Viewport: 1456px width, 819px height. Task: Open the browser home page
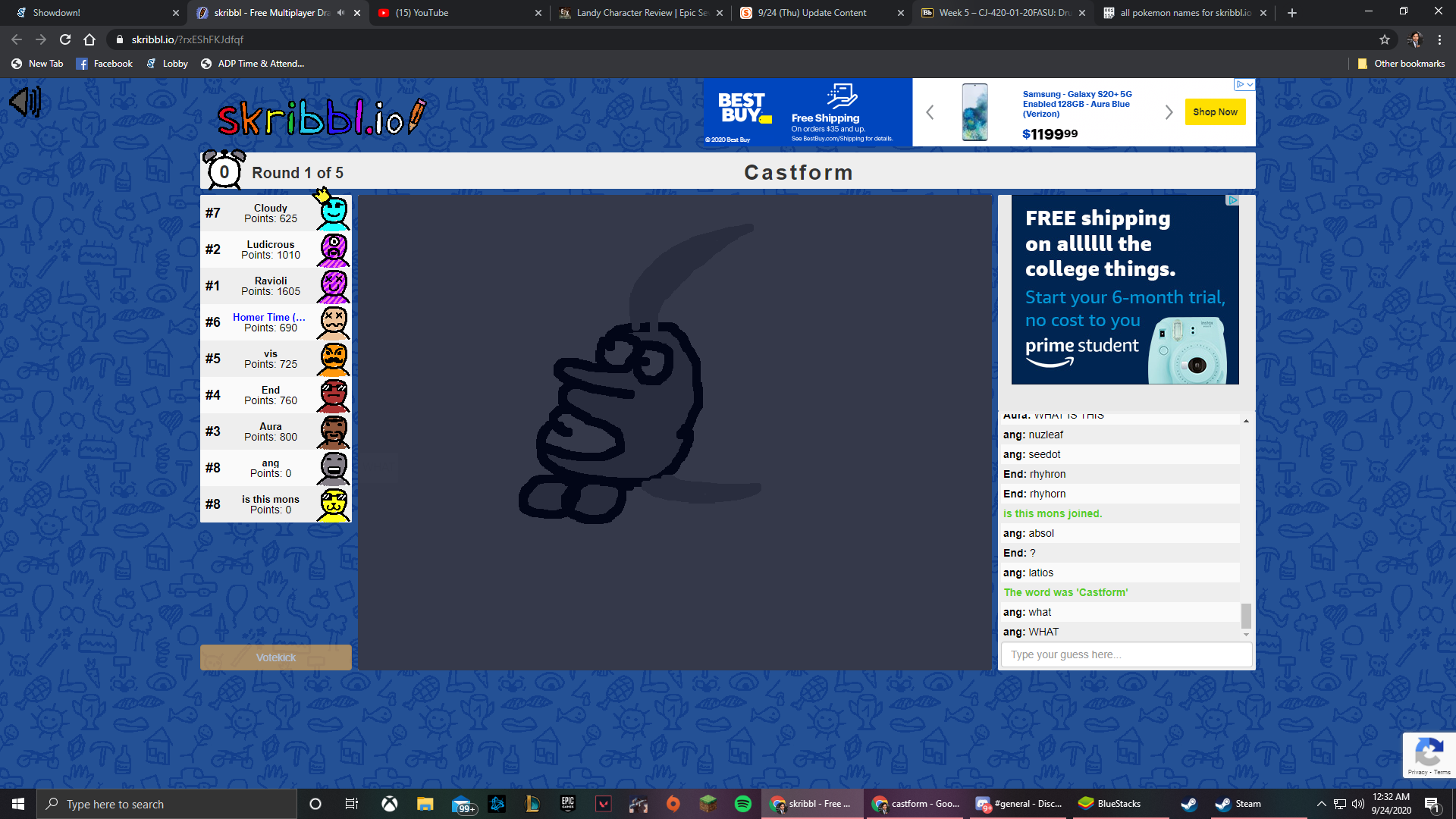pyautogui.click(x=89, y=39)
